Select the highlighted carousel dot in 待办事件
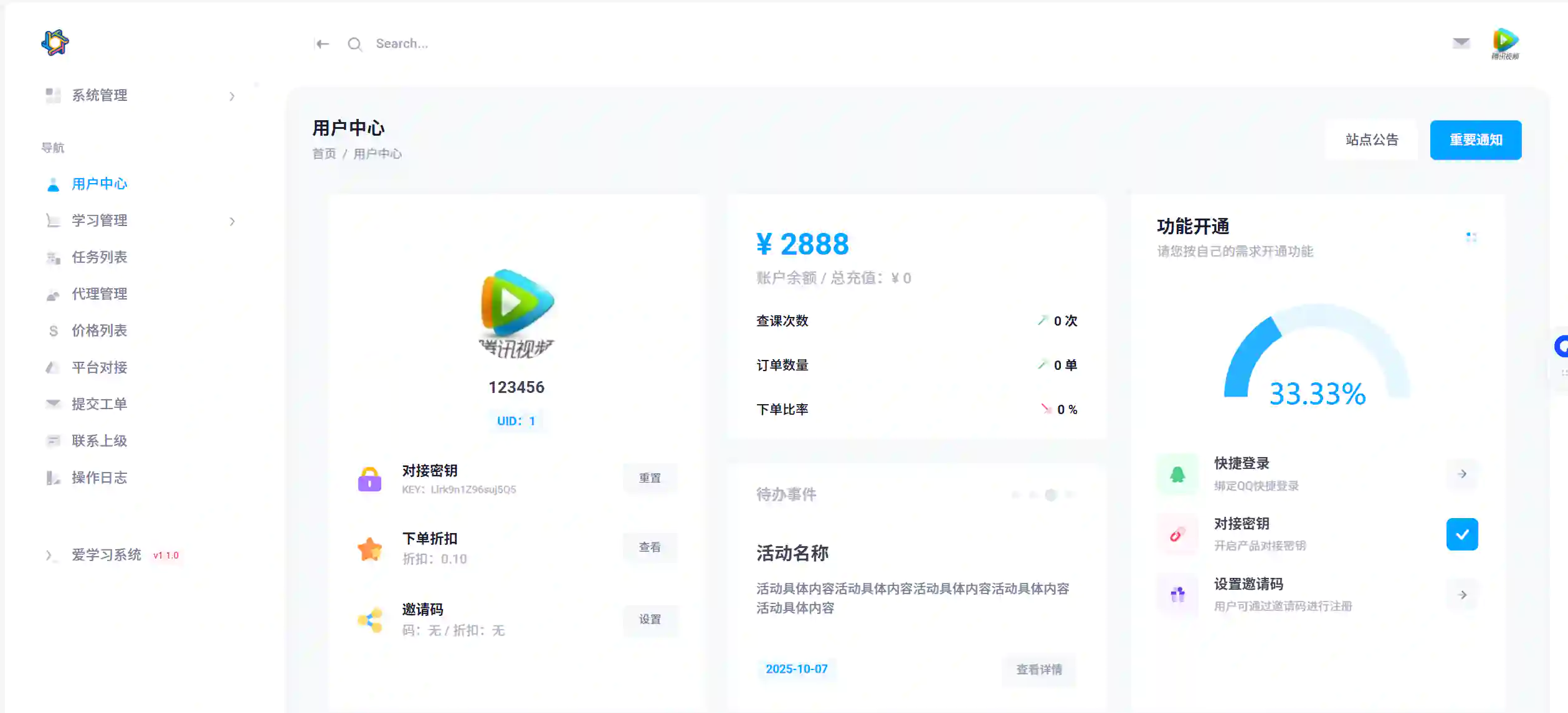This screenshot has height=713, width=1568. 1051,495
